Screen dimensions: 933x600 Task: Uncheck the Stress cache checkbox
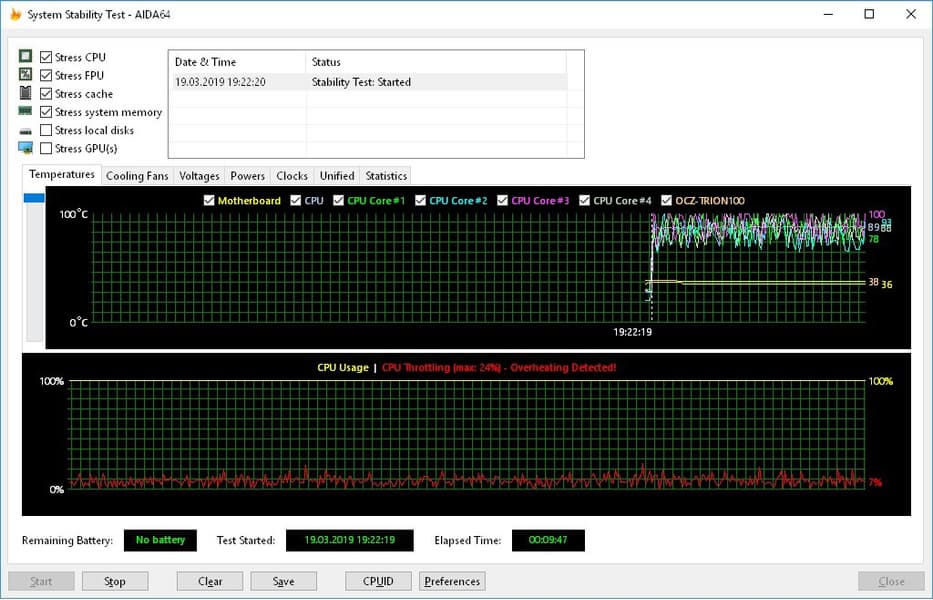[46, 94]
